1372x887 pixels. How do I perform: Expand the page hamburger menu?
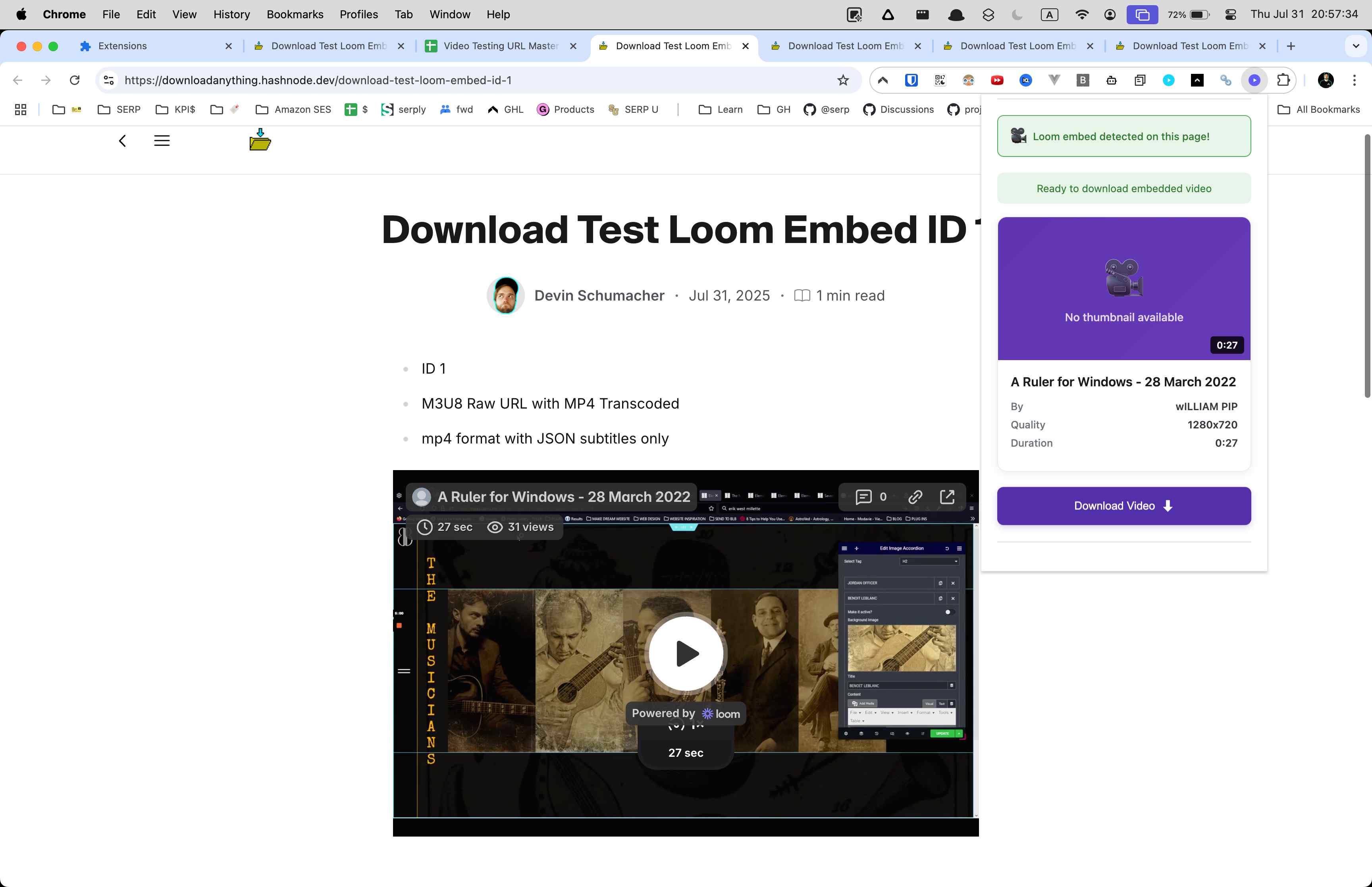(162, 140)
